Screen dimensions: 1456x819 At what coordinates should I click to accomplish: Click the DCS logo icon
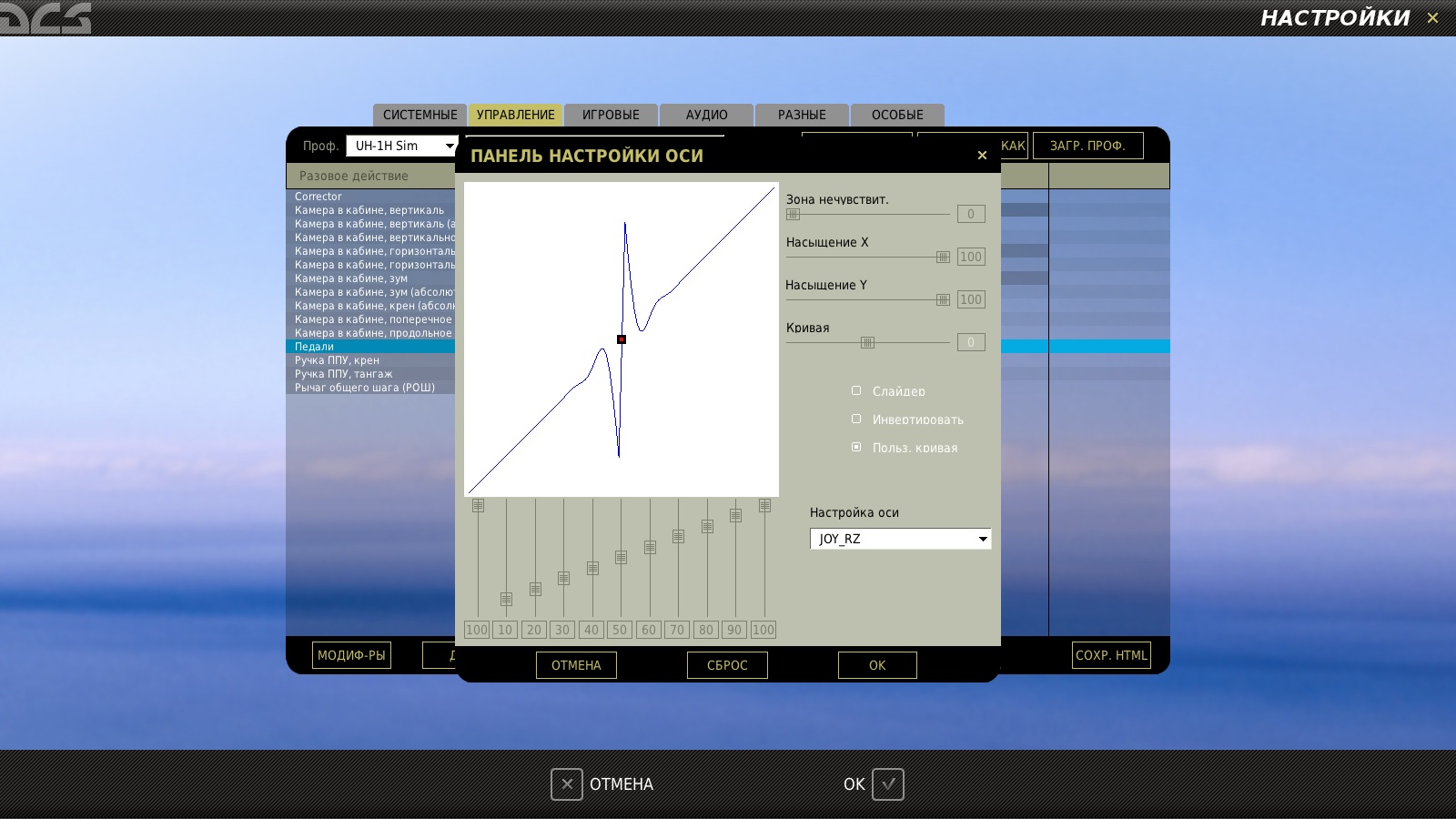coord(45,17)
